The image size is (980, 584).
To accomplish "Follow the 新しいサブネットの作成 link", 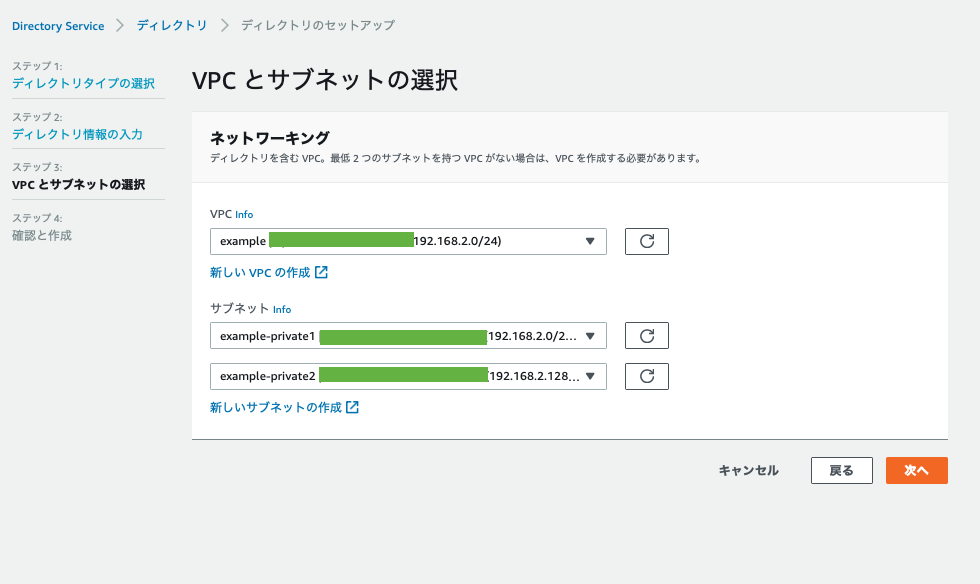I will [275, 408].
